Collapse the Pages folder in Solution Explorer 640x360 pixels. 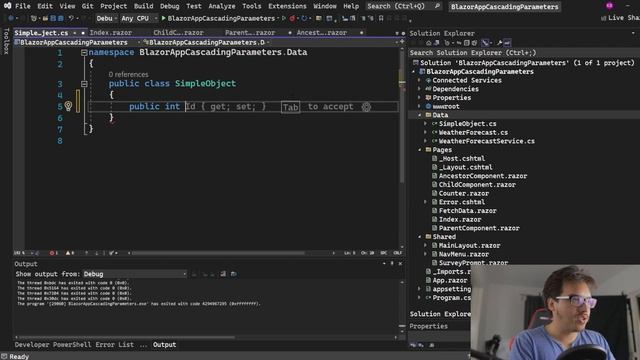point(420,150)
